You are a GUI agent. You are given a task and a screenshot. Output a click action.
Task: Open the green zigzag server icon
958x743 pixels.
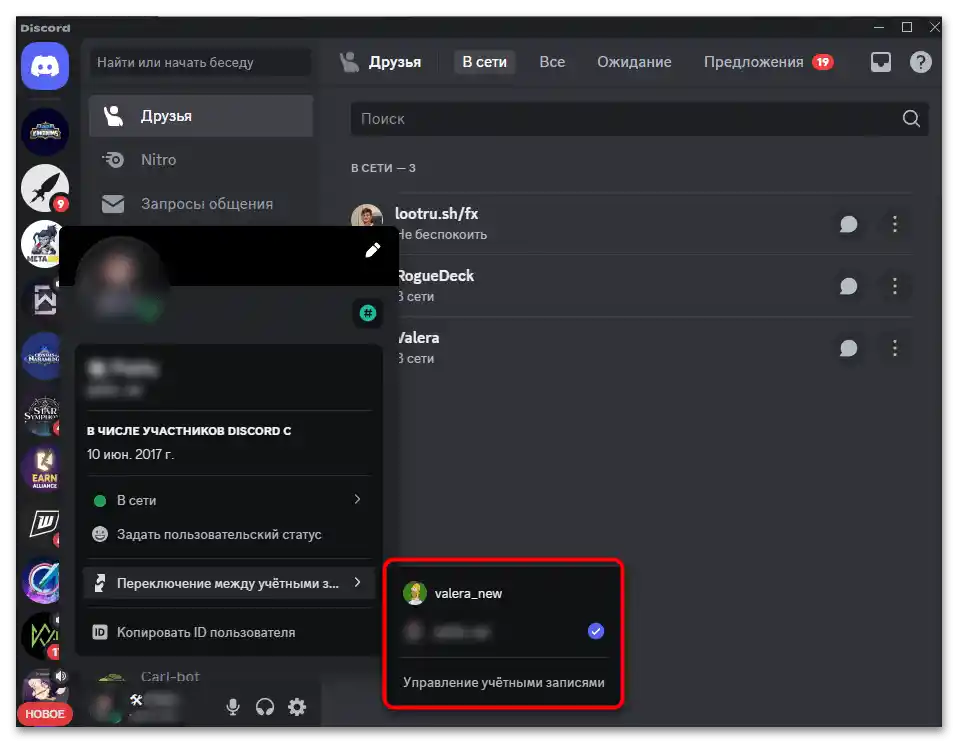(x=42, y=635)
